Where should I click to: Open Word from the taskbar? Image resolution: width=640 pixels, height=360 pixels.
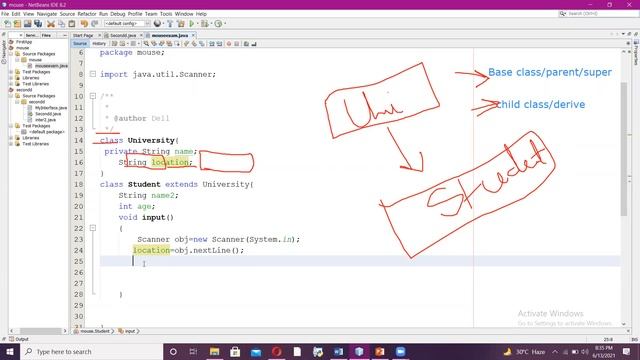pyautogui.click(x=338, y=351)
